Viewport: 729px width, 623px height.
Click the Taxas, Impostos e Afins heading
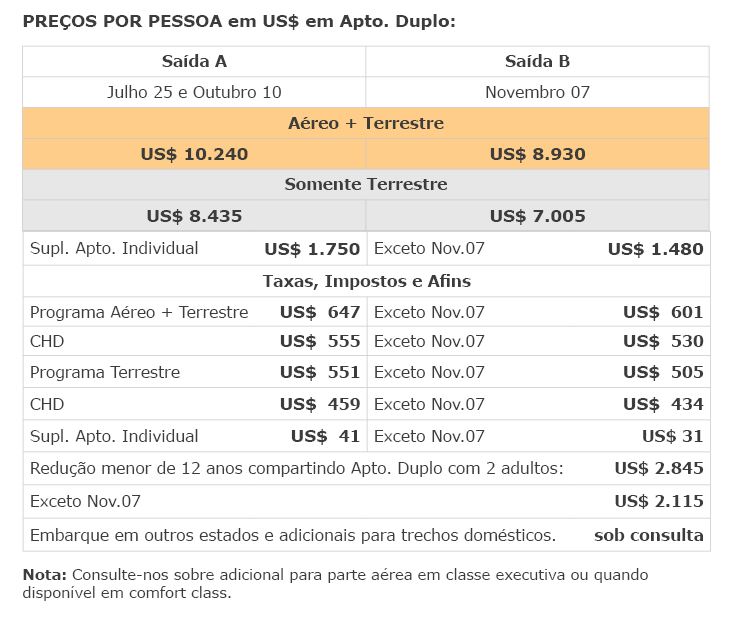click(367, 281)
